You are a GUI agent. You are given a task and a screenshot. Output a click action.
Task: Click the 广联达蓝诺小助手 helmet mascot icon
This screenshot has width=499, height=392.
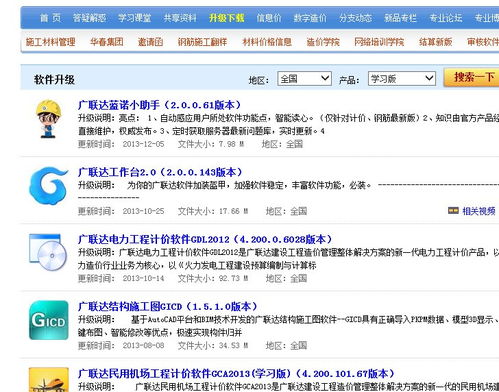(x=49, y=118)
